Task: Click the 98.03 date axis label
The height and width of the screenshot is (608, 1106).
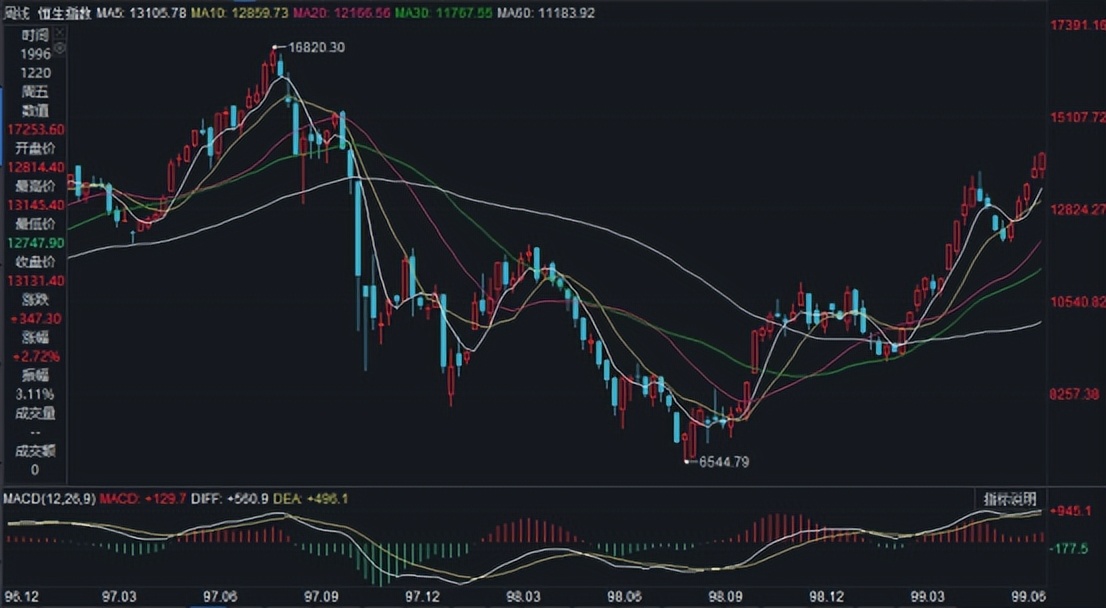Action: tap(523, 597)
